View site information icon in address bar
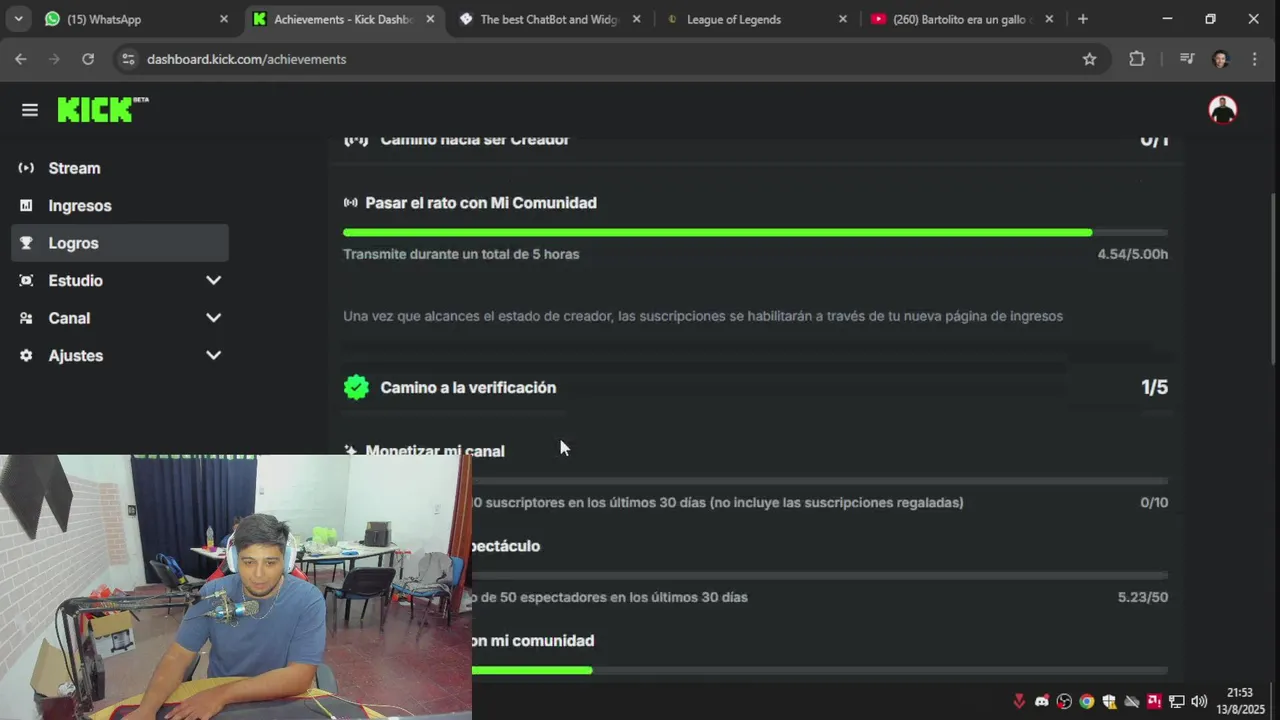 (x=128, y=59)
